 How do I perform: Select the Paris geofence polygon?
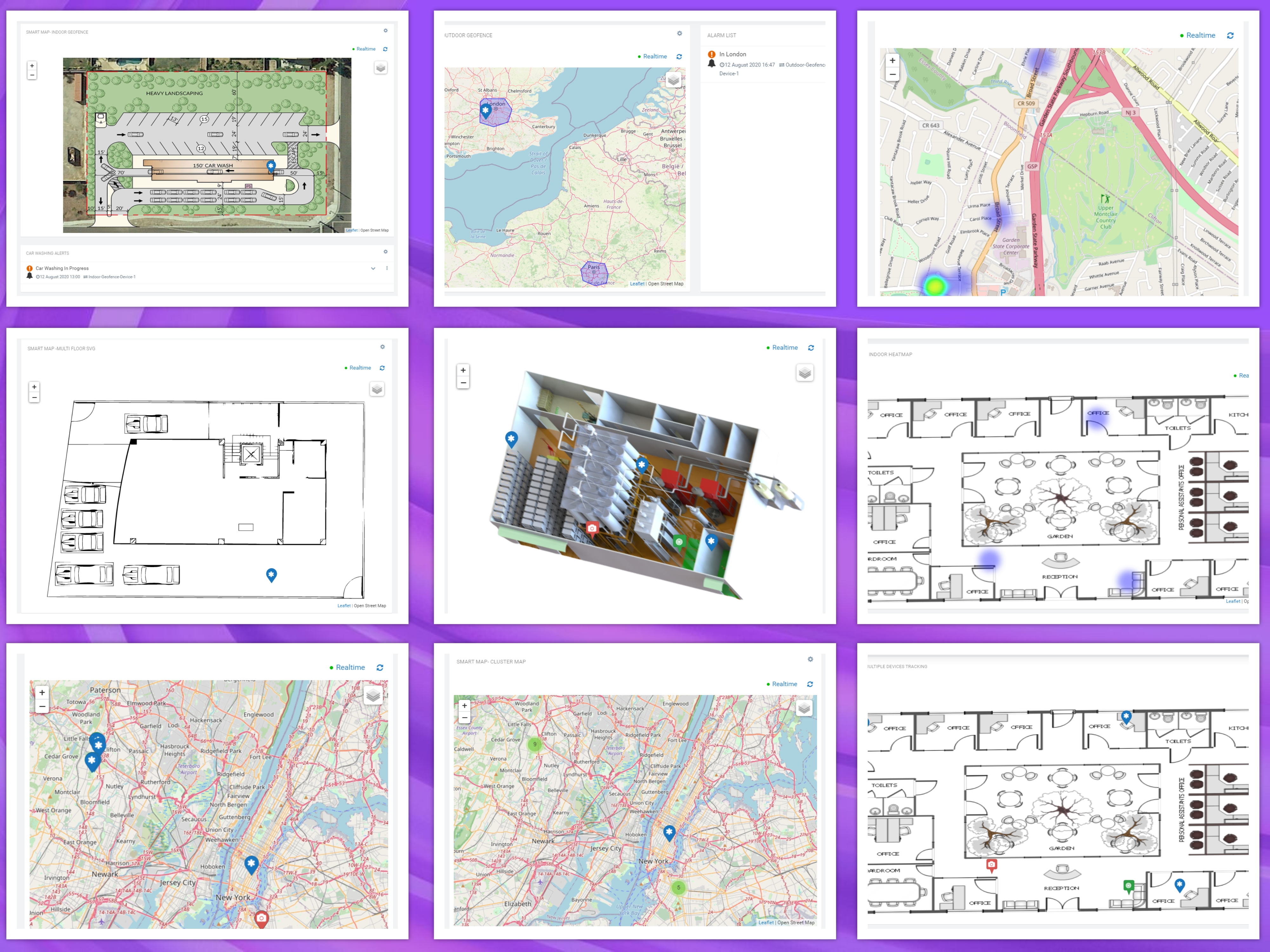(x=594, y=274)
